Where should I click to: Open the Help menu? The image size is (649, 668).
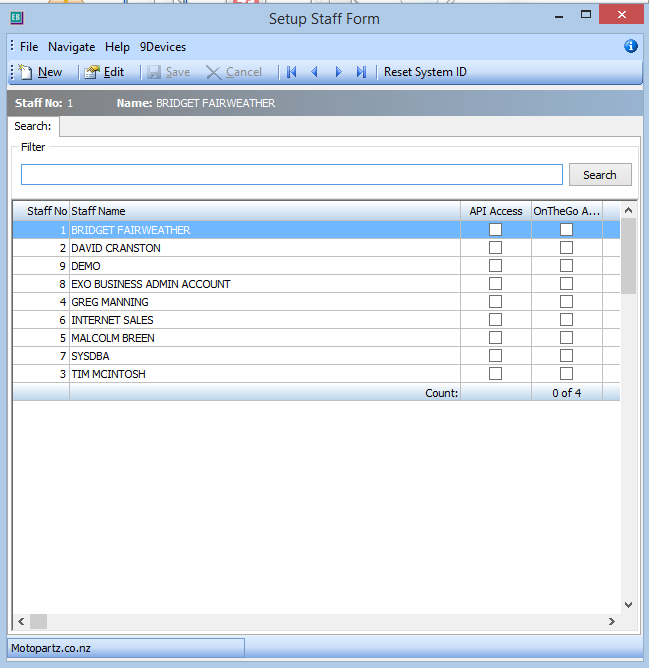[117, 47]
